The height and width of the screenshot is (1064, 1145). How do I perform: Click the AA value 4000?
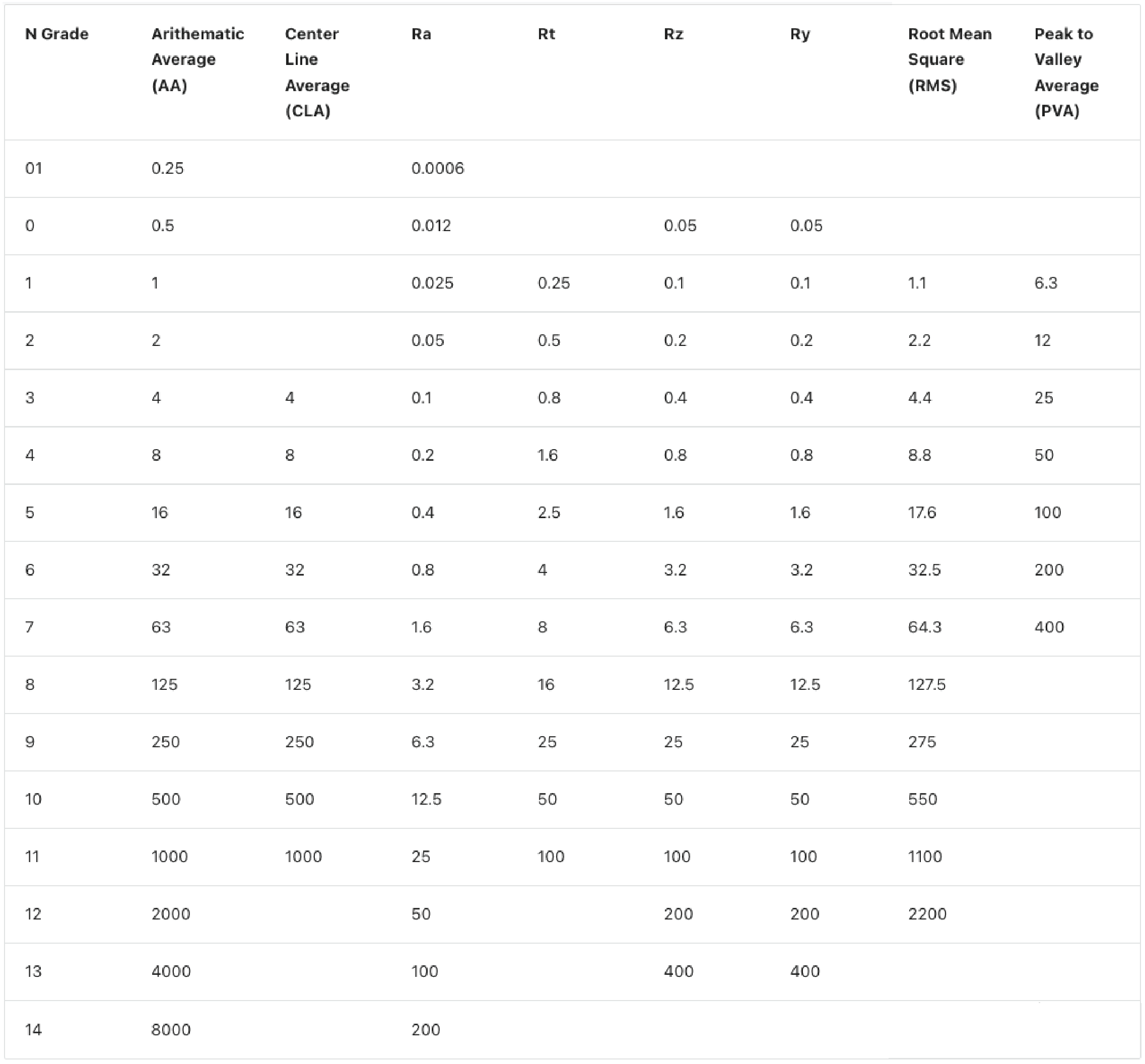pos(170,971)
